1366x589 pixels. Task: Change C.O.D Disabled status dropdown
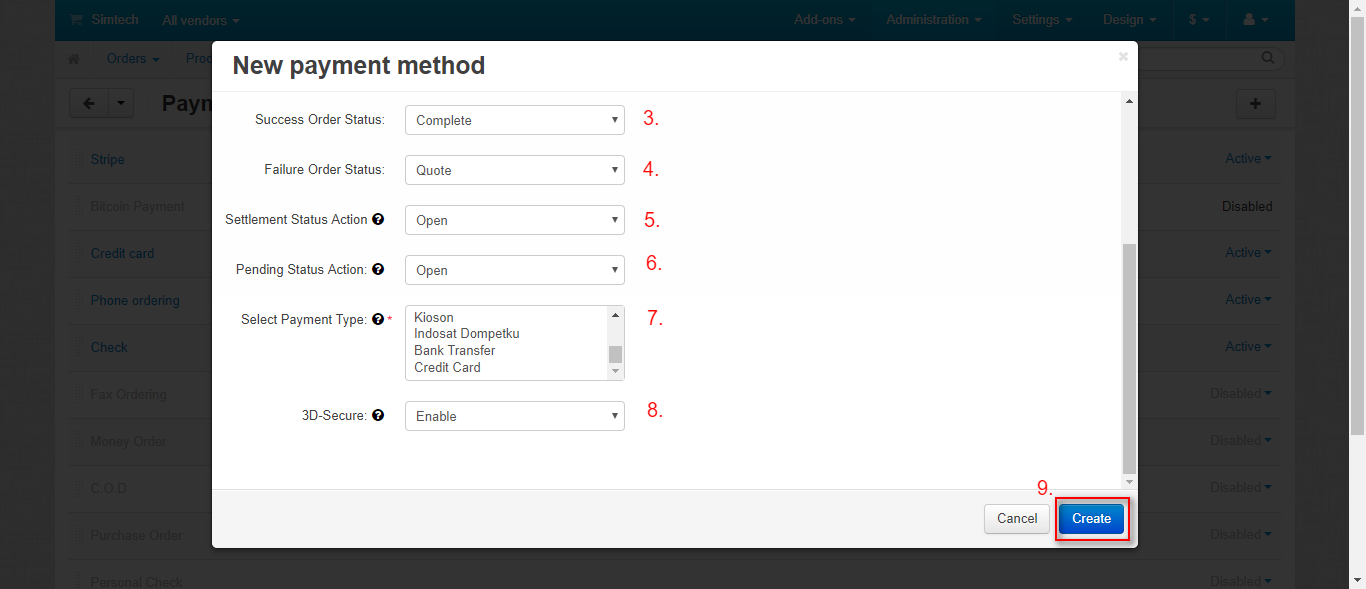tap(1241, 487)
